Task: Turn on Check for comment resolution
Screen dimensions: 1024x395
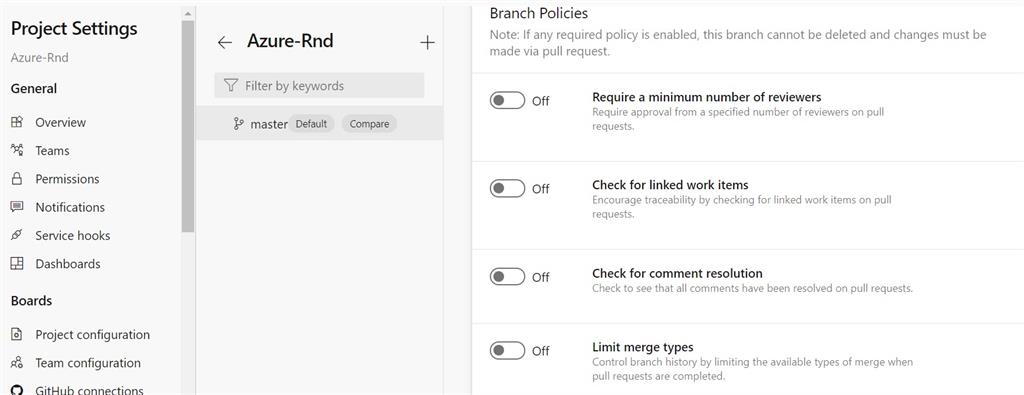Action: (507, 277)
